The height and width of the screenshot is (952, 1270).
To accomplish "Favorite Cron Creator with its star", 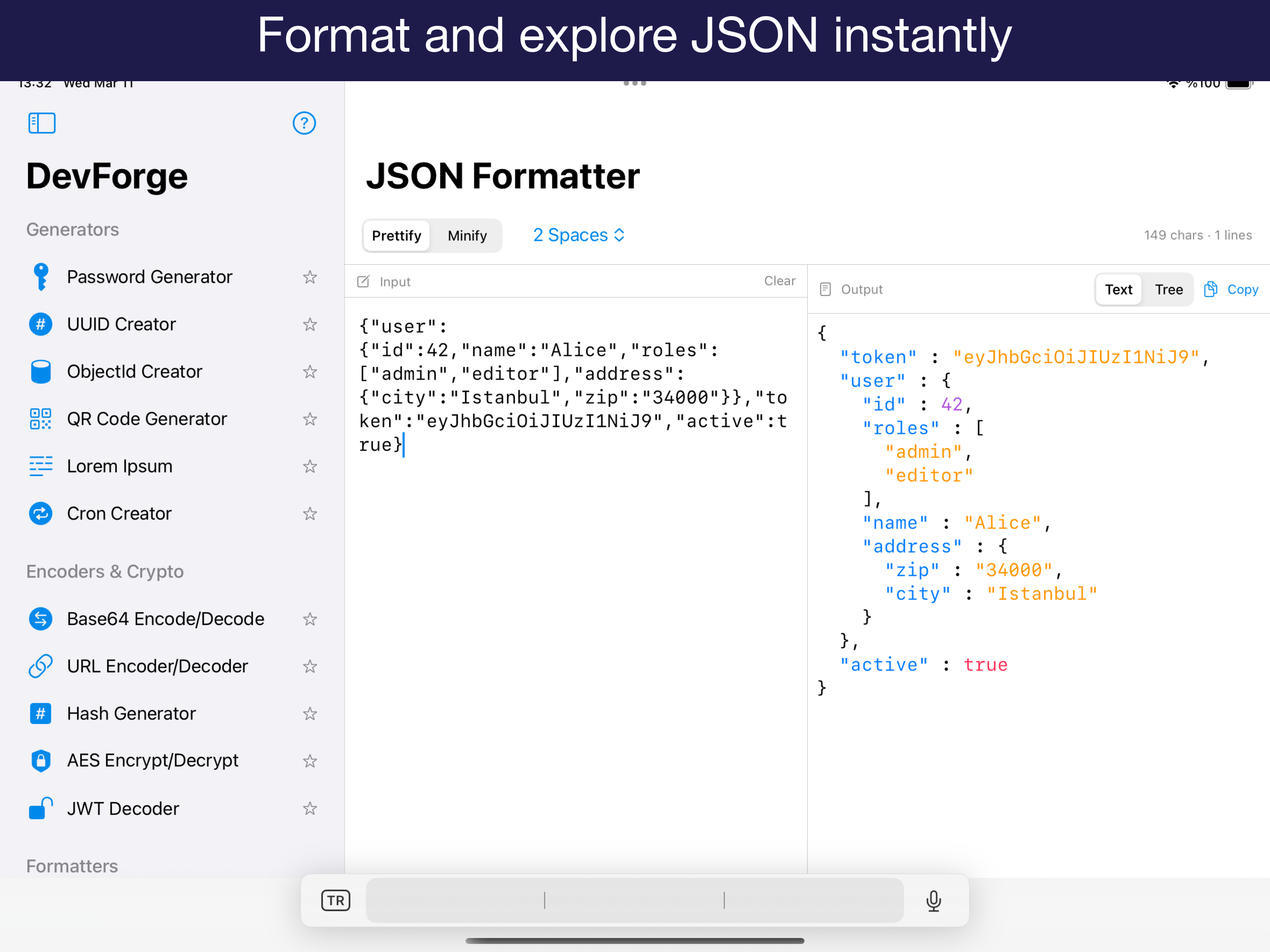I will pyautogui.click(x=310, y=513).
